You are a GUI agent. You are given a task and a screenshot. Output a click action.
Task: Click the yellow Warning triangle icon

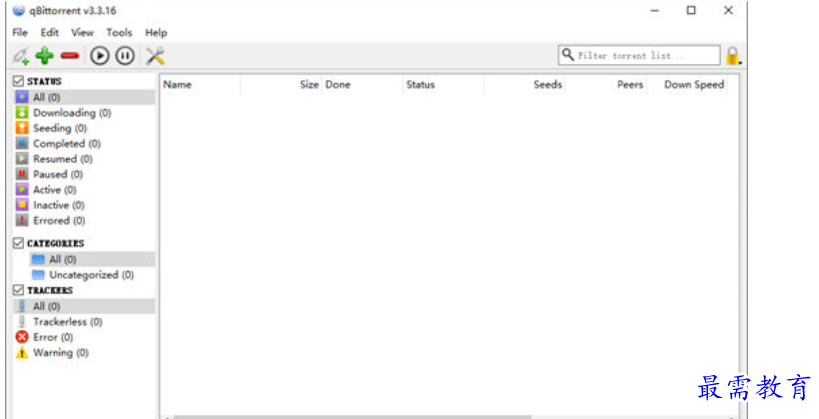pos(22,353)
